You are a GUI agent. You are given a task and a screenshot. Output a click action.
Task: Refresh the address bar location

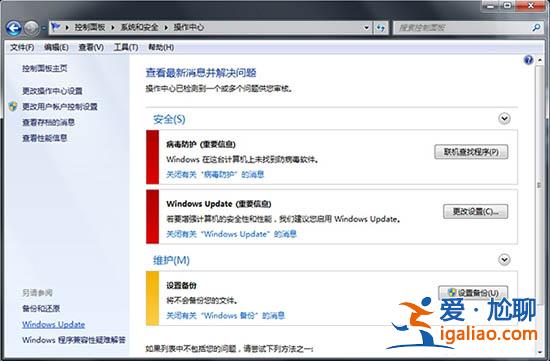381,28
